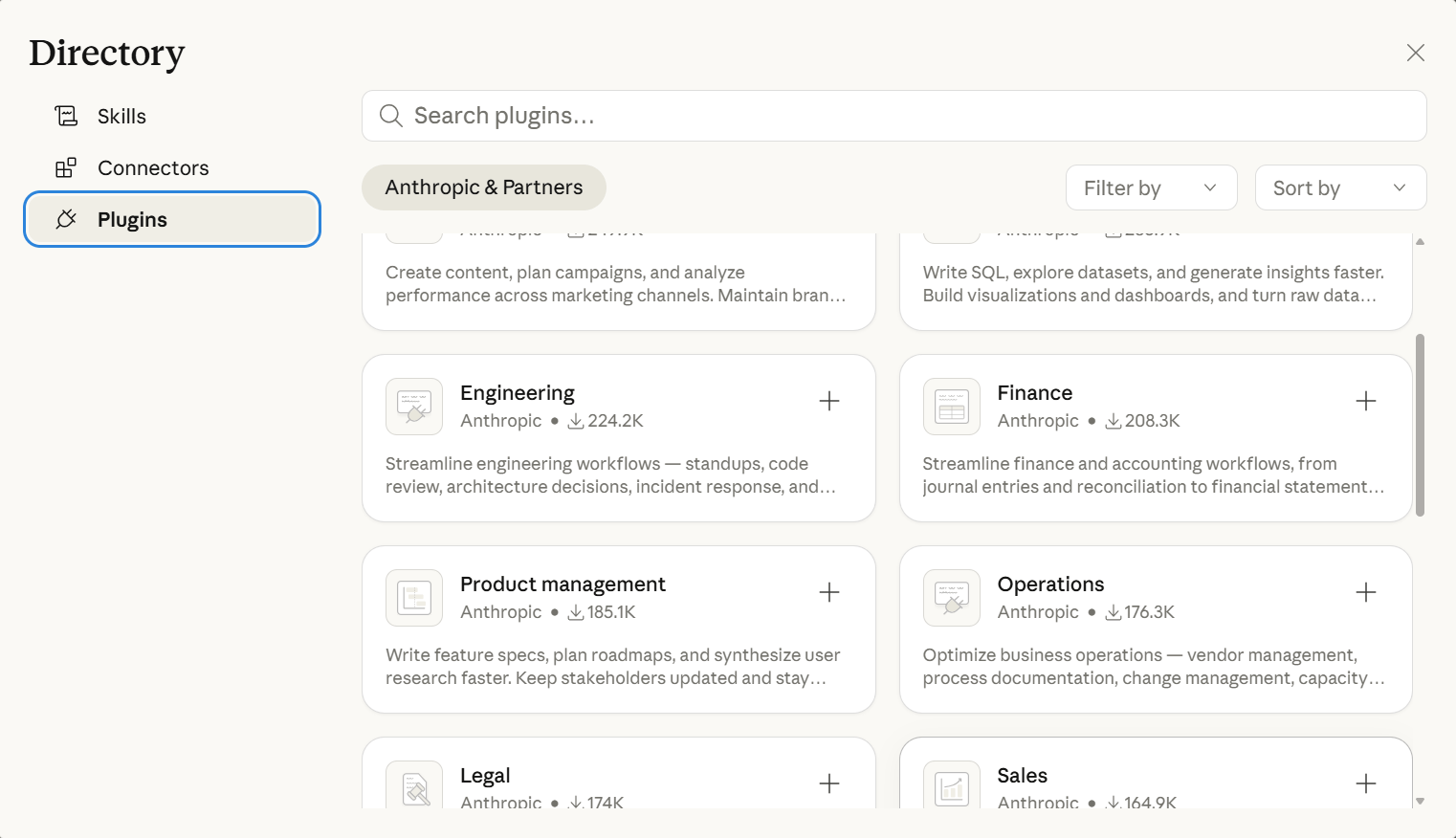Screen dimensions: 1456x838
Task: Open the Skills section in sidebar
Action: [121, 117]
